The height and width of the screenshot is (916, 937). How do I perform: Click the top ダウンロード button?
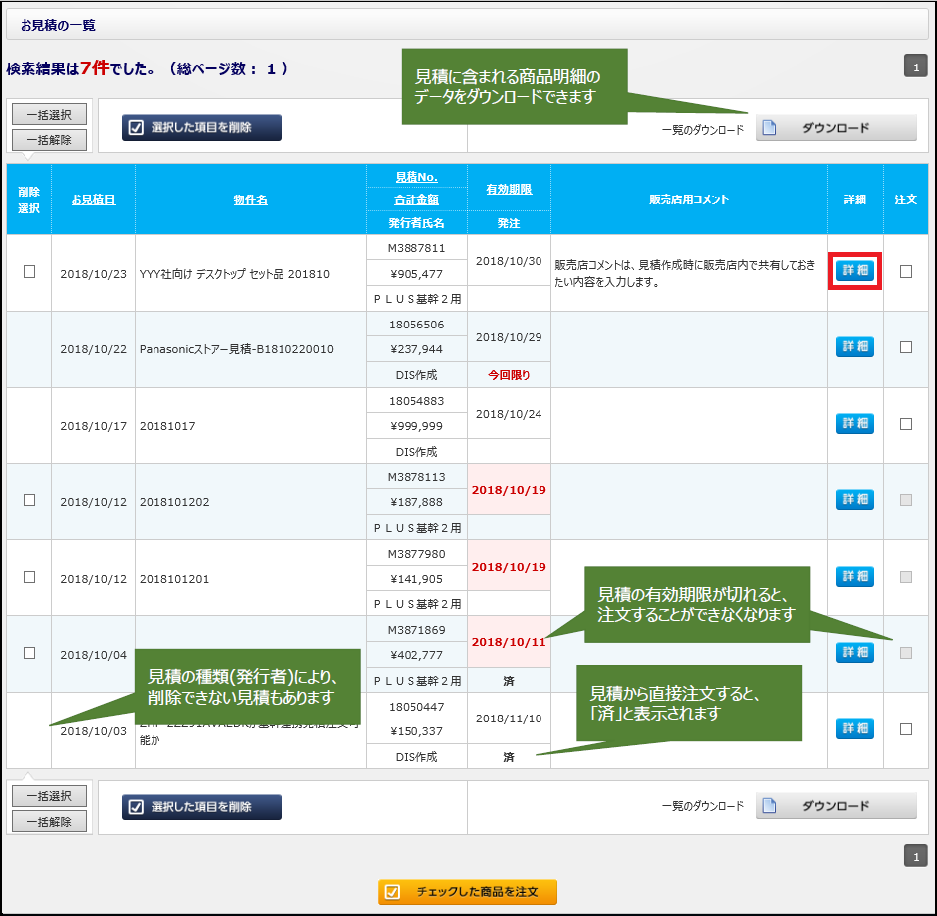point(835,128)
